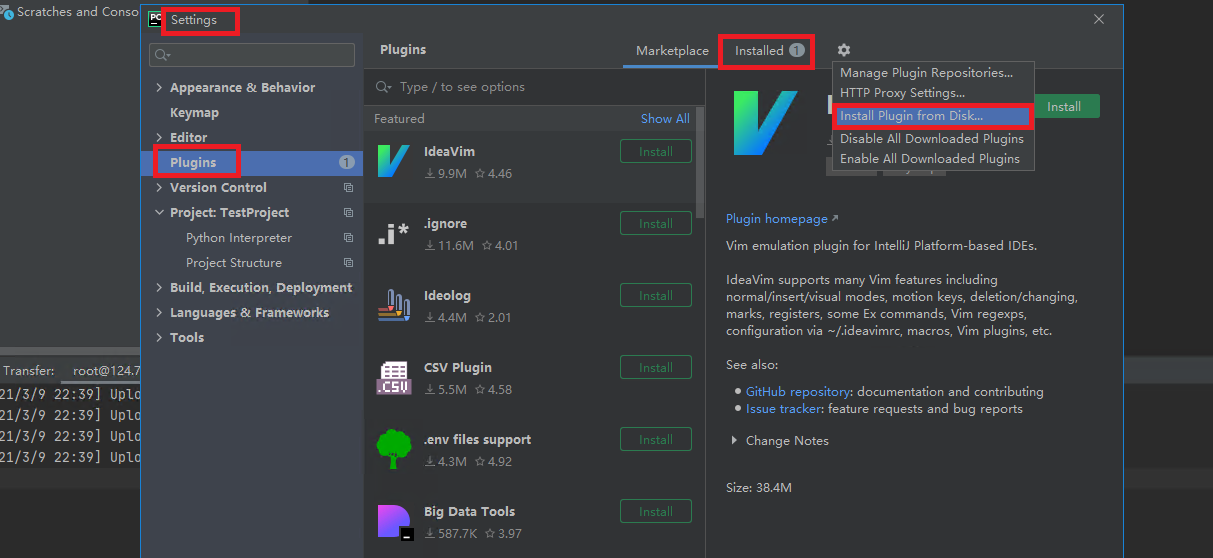Click the settings search input field

tap(252, 55)
